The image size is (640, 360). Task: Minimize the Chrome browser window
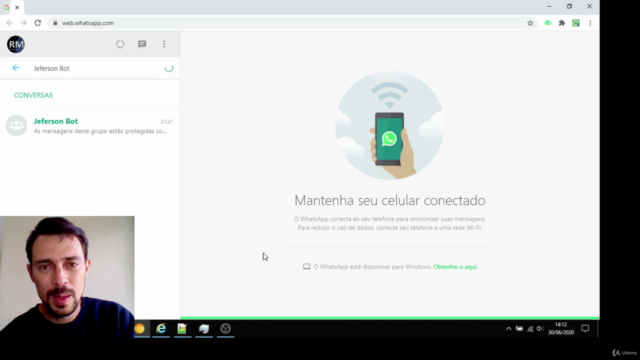(549, 7)
